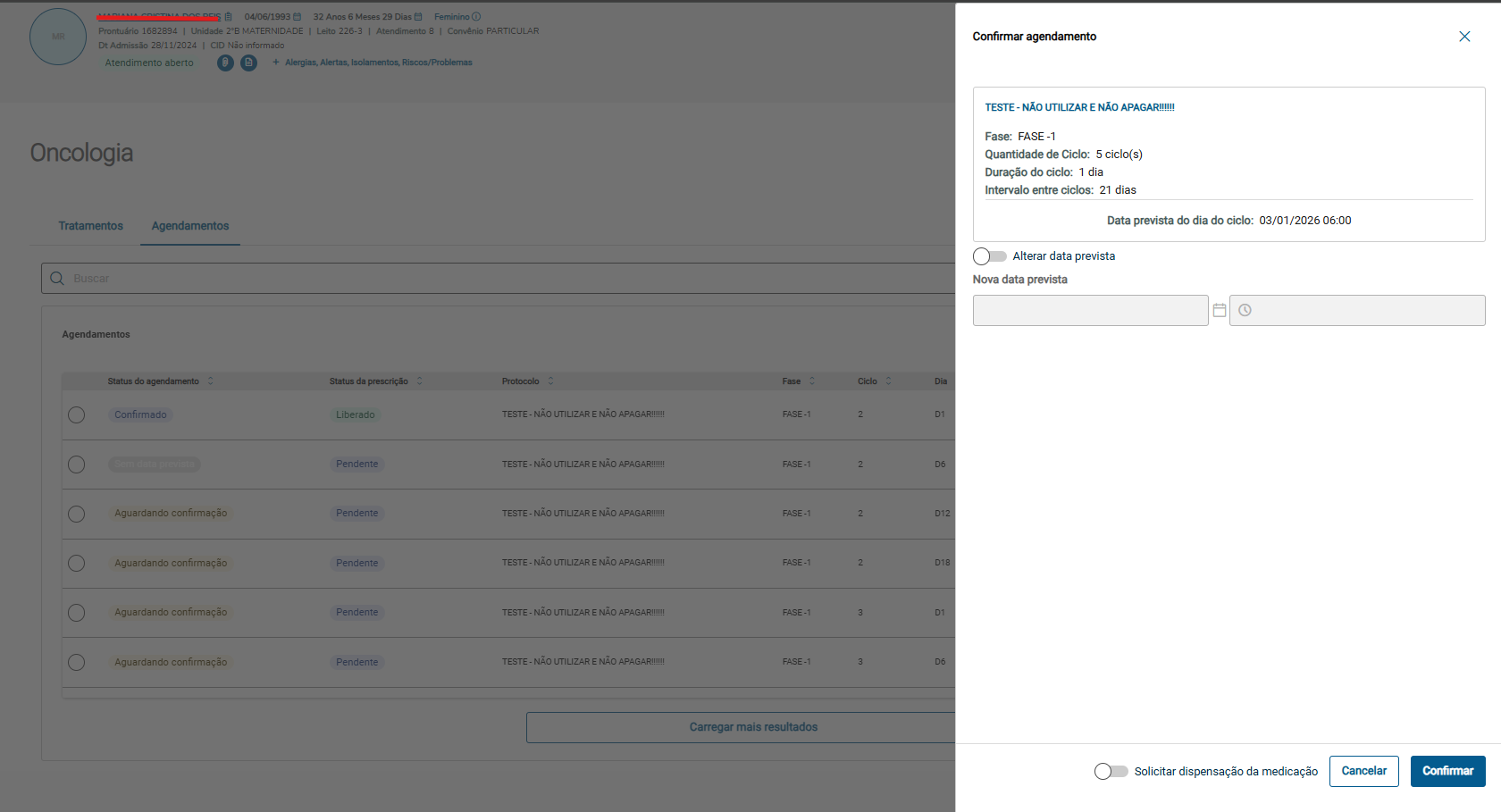
Task: Click the Nova data prevista date field
Action: 1090,310
